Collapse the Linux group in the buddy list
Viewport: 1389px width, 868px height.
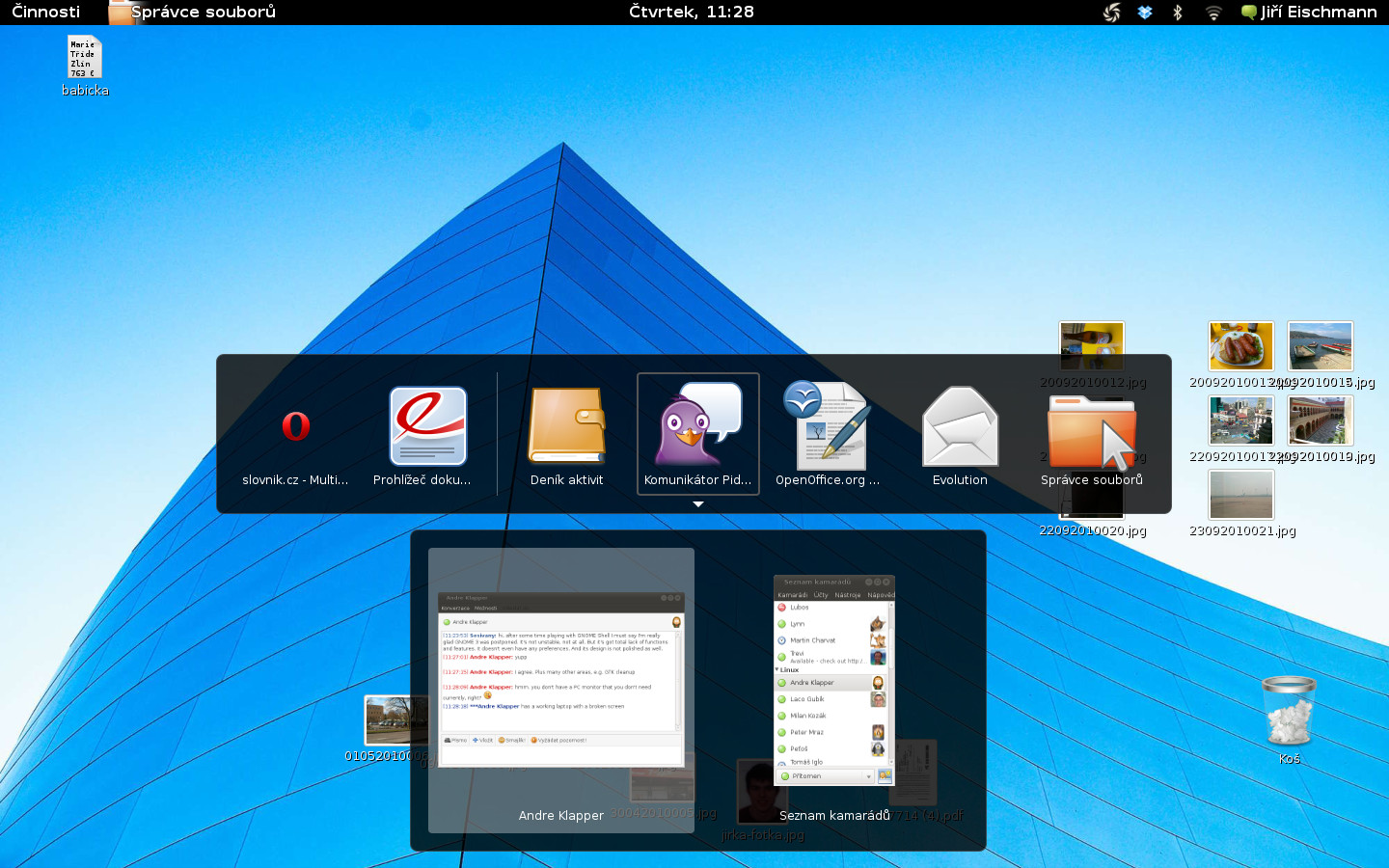pos(776,669)
